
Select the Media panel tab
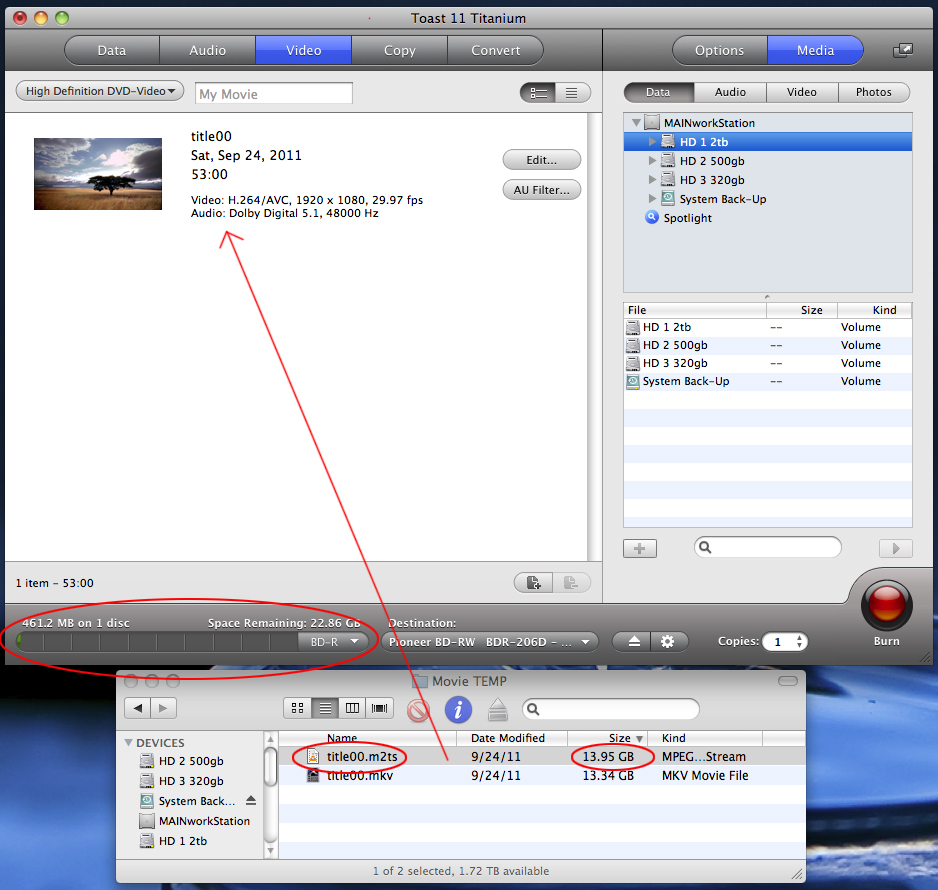coord(815,50)
